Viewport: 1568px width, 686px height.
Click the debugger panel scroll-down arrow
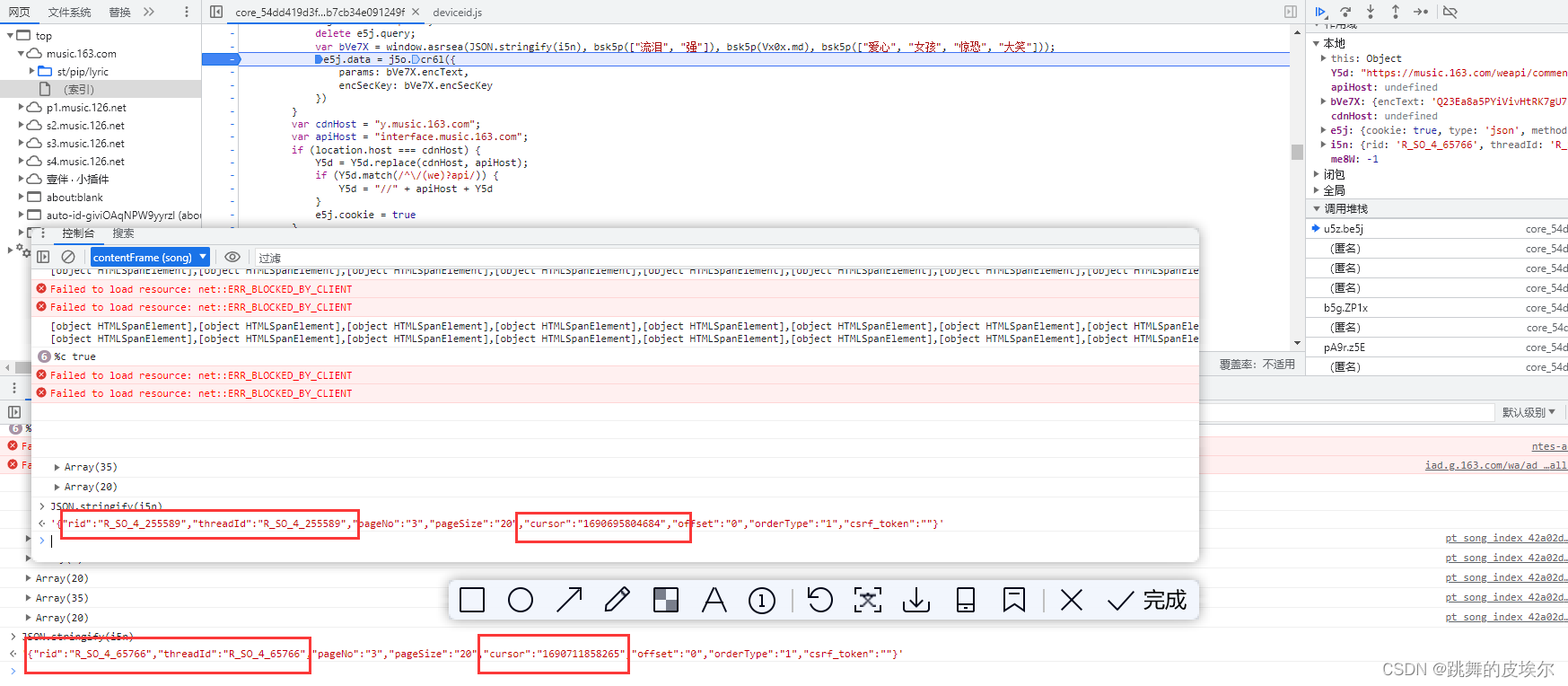[x=1297, y=343]
